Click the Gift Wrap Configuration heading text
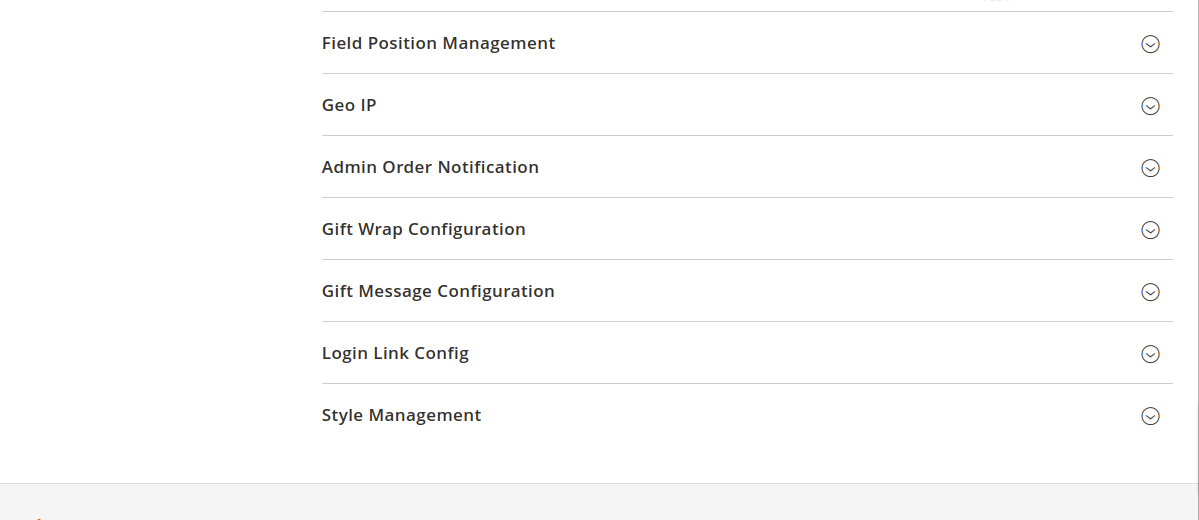Image resolution: width=1199 pixels, height=520 pixels. (423, 230)
